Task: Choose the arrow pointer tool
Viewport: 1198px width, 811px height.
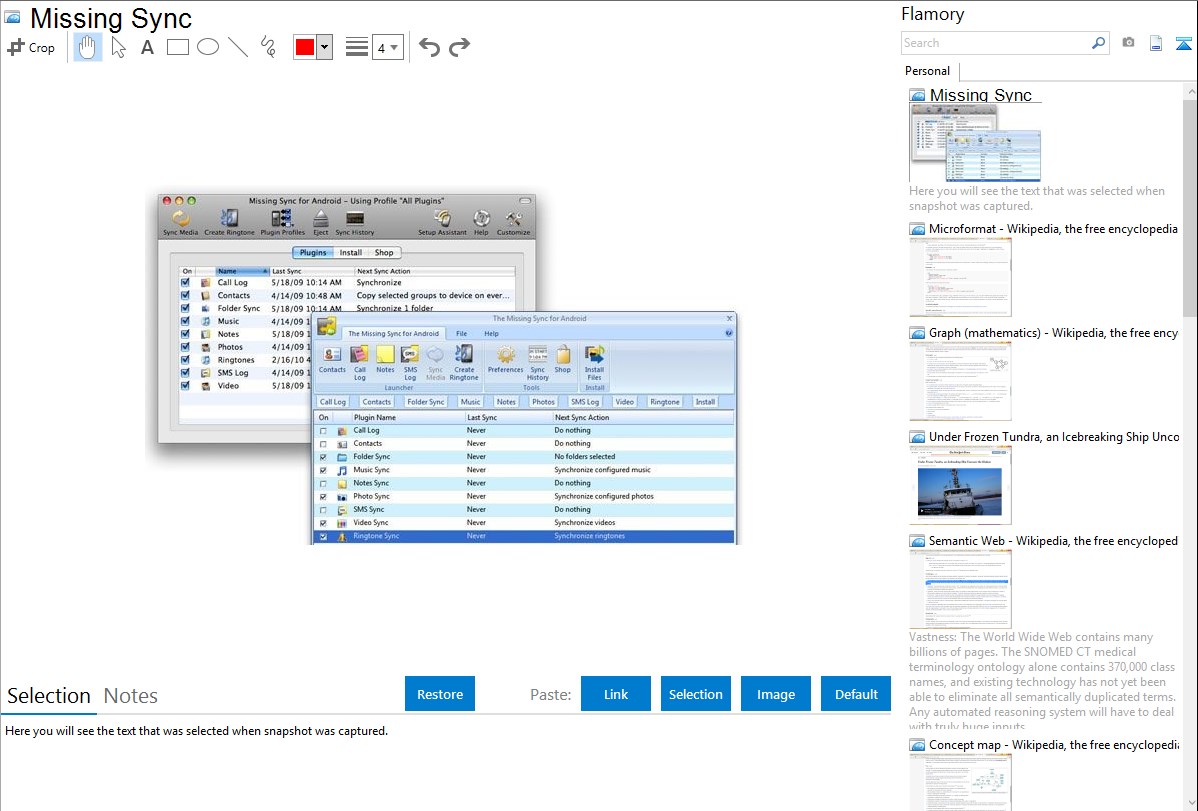Action: pyautogui.click(x=118, y=47)
